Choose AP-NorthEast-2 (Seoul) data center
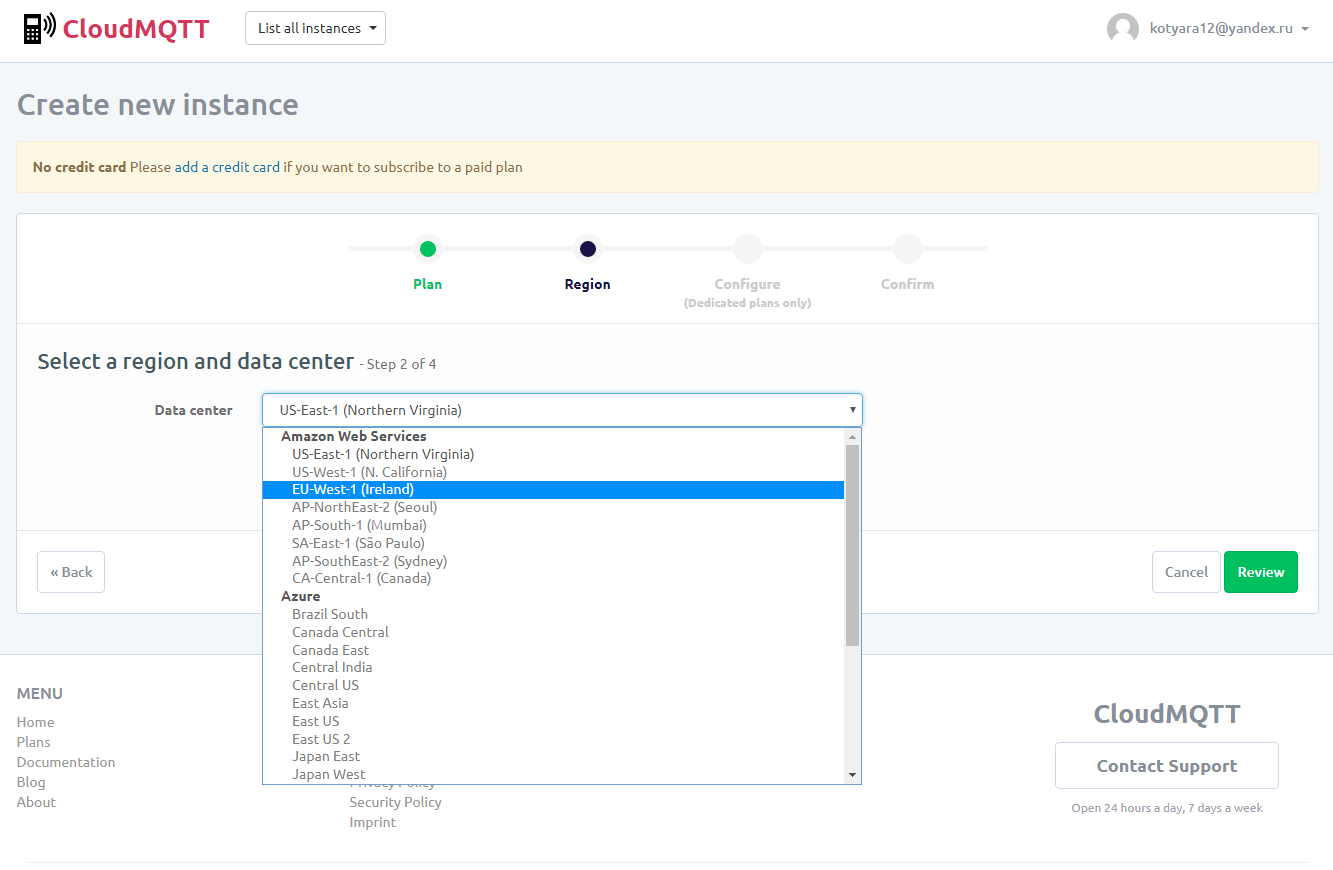The width and height of the screenshot is (1333, 870). (364, 507)
